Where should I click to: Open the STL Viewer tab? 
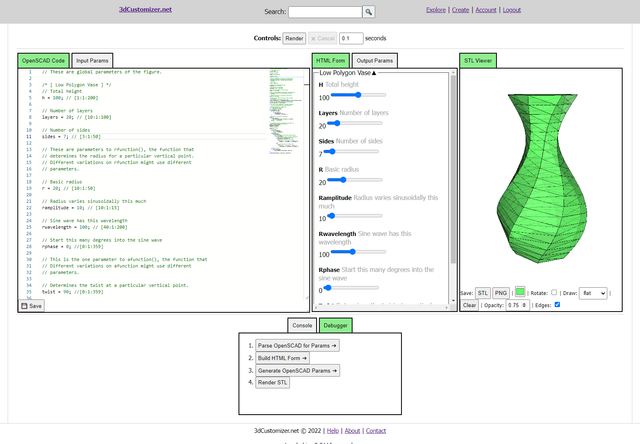coord(478,60)
